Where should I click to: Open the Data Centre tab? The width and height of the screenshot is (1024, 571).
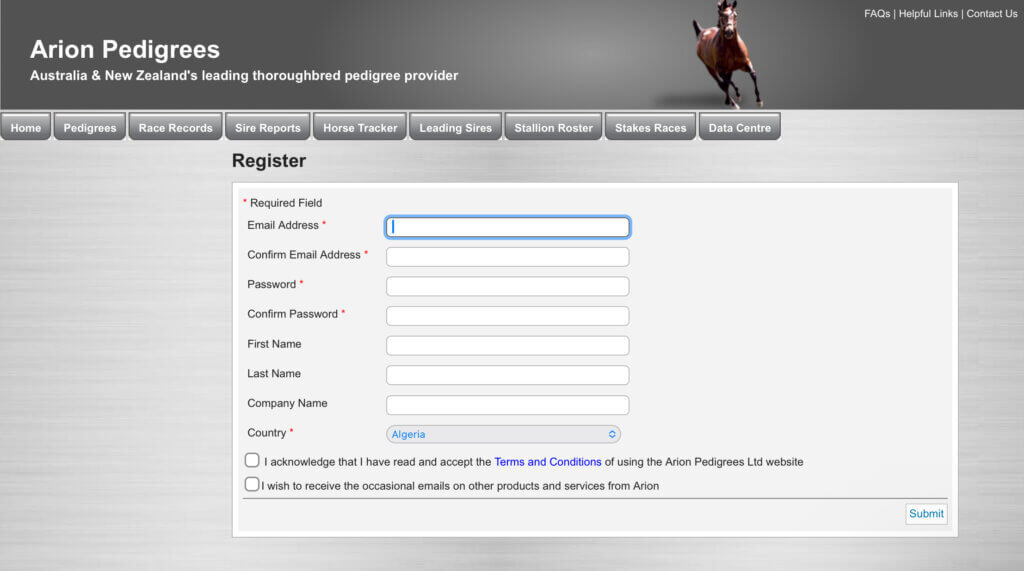click(739, 127)
